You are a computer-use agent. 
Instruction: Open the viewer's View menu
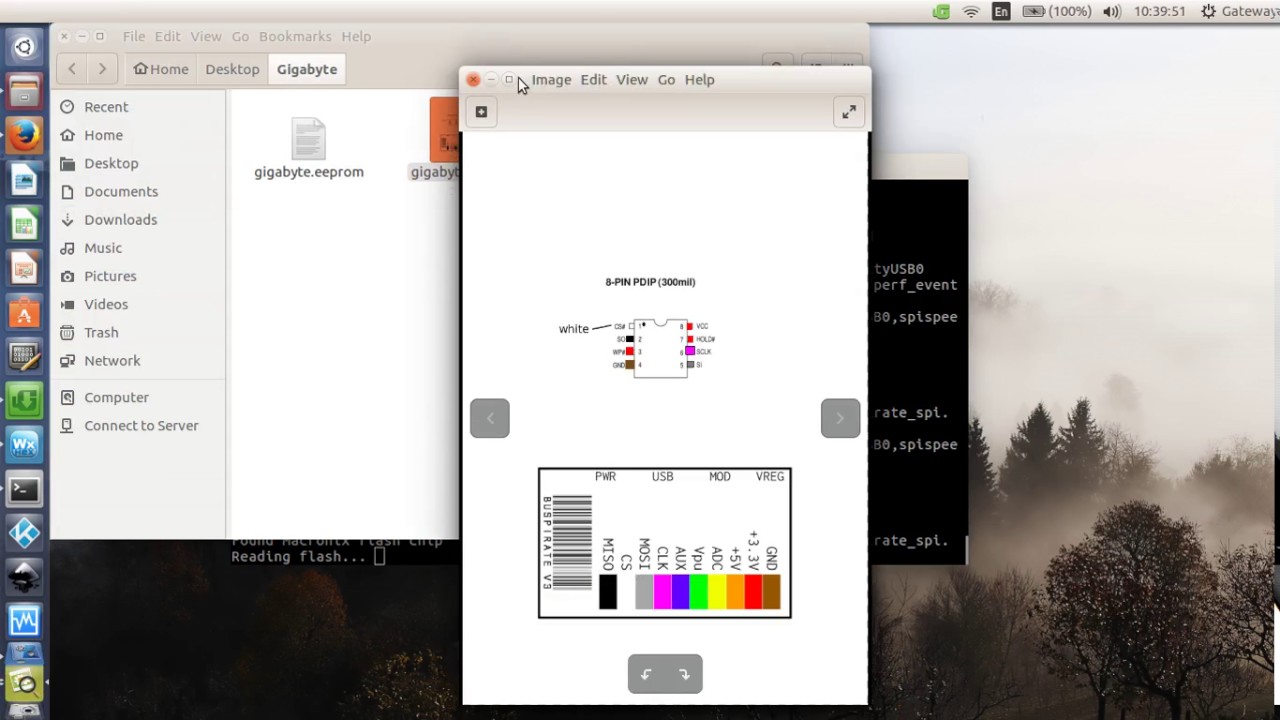coord(632,80)
